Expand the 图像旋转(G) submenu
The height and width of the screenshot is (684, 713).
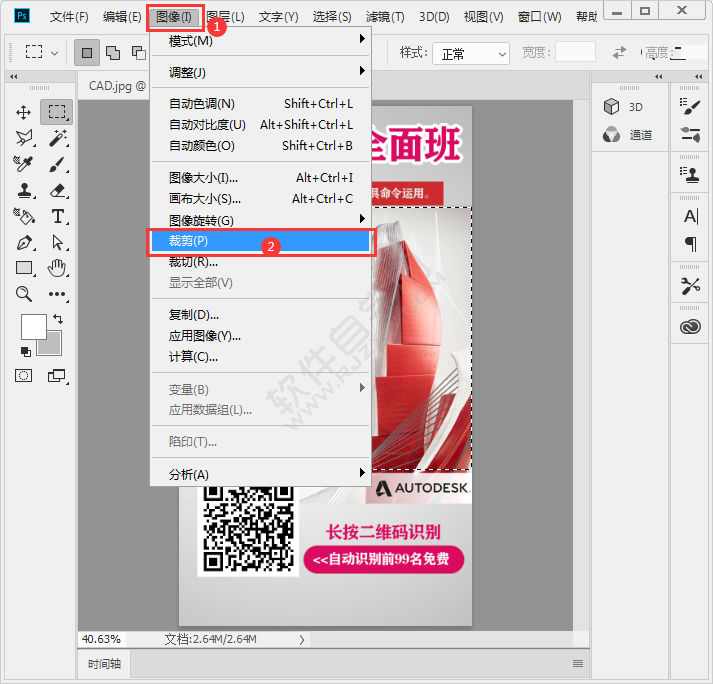pyautogui.click(x=261, y=220)
